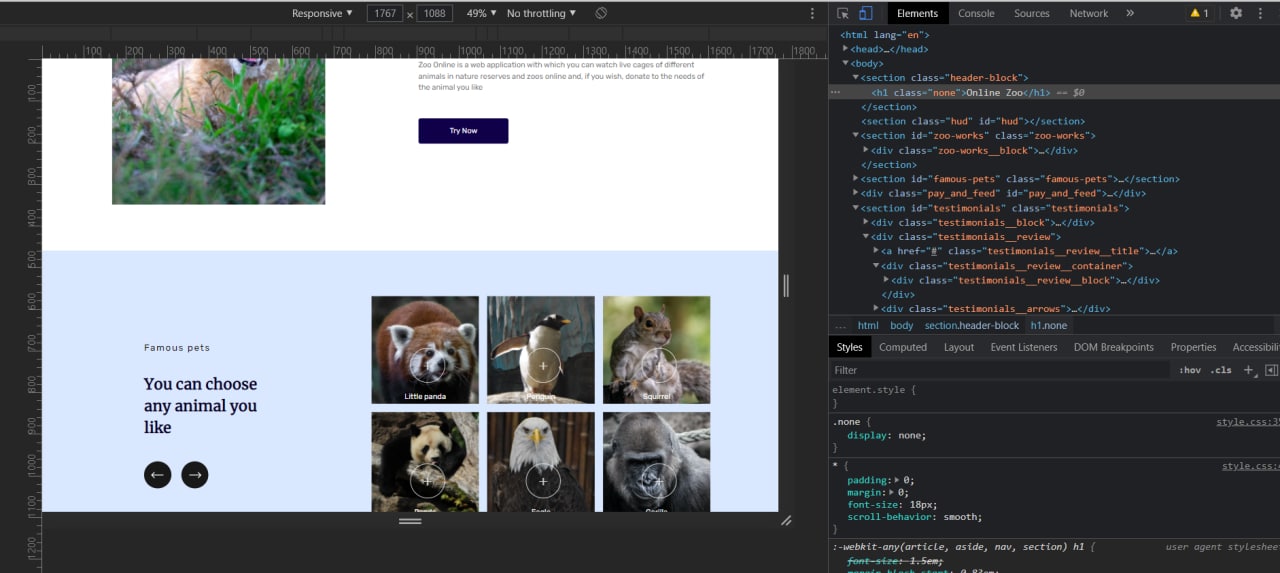
Task: Open the warnings counter badge
Action: [1199, 13]
